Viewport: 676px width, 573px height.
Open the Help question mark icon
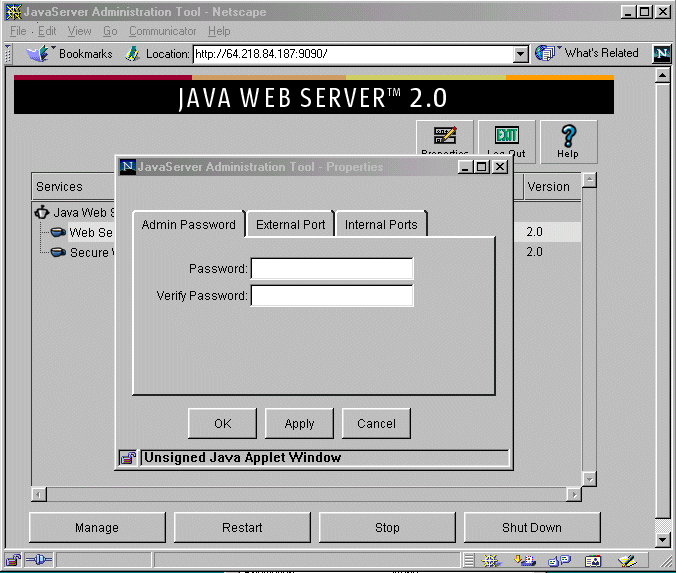tap(569, 137)
